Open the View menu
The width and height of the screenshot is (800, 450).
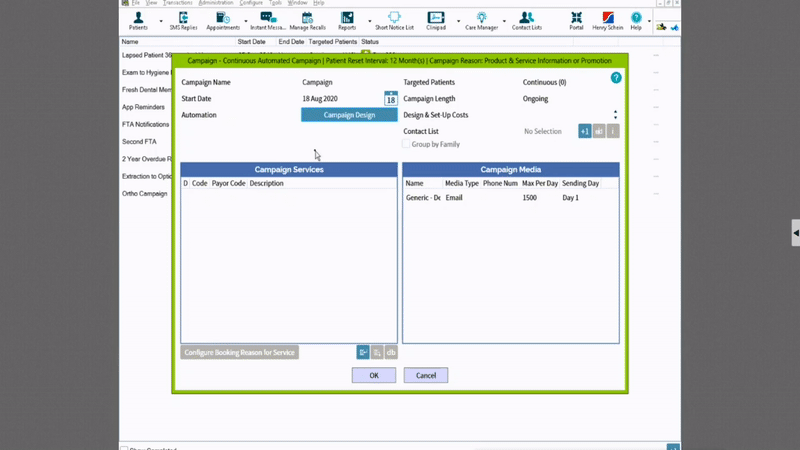point(151,3)
